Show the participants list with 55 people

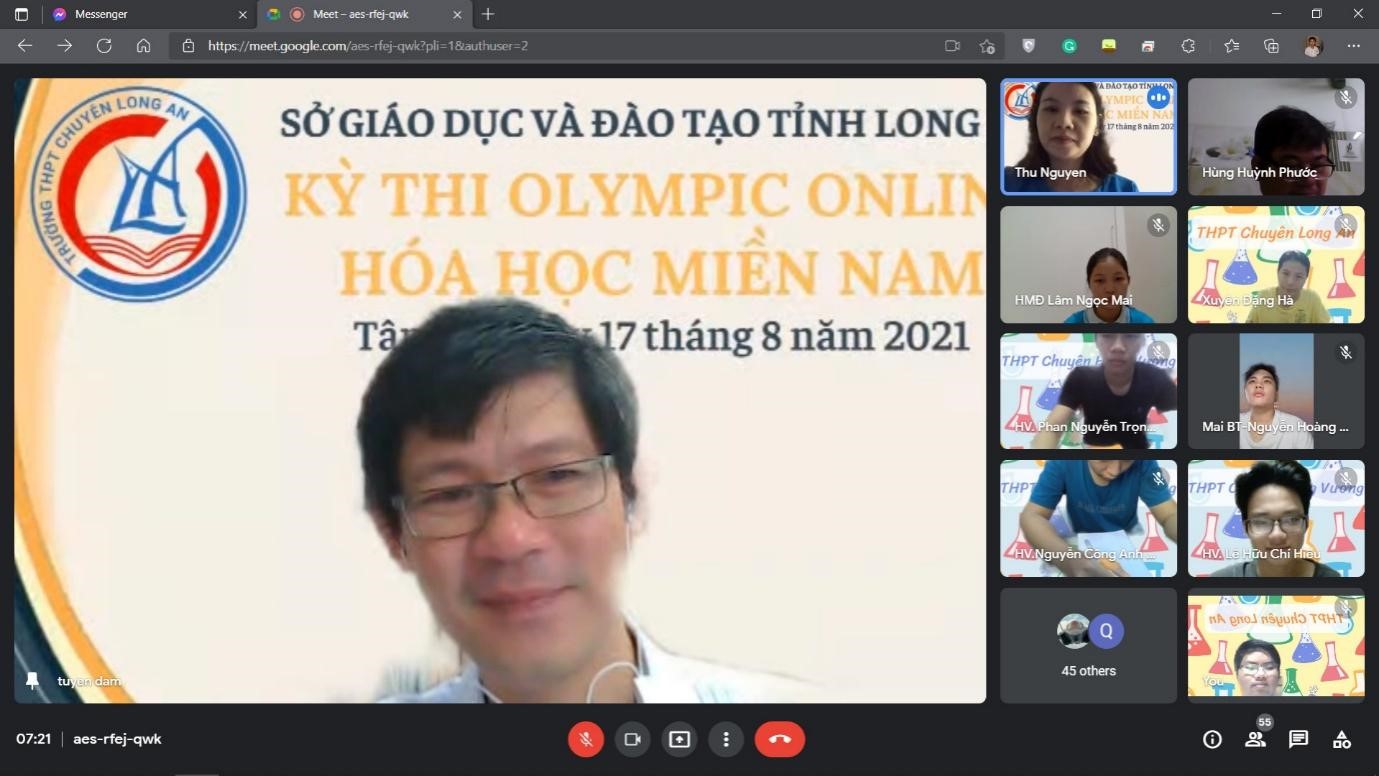click(1255, 739)
